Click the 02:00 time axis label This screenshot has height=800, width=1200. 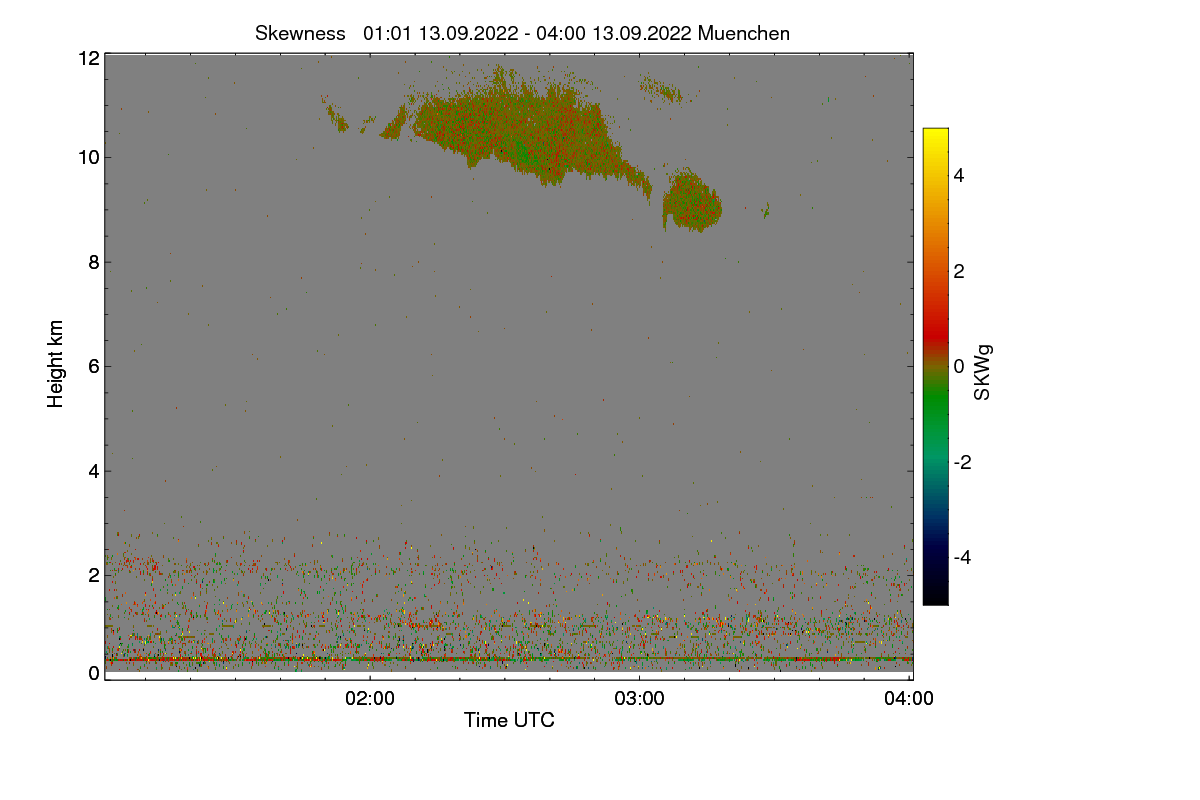pos(369,699)
